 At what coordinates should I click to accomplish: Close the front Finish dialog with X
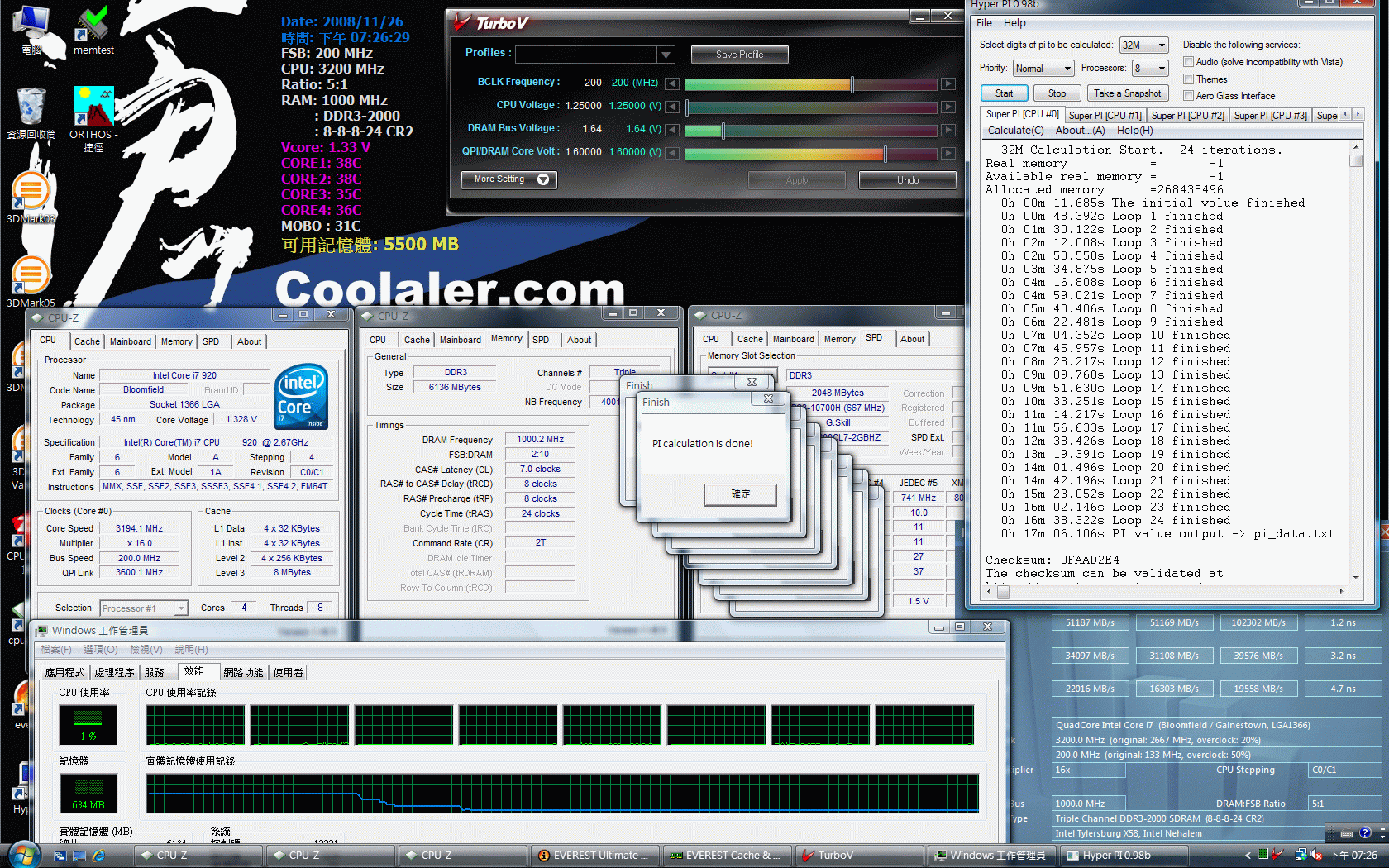coord(768,398)
